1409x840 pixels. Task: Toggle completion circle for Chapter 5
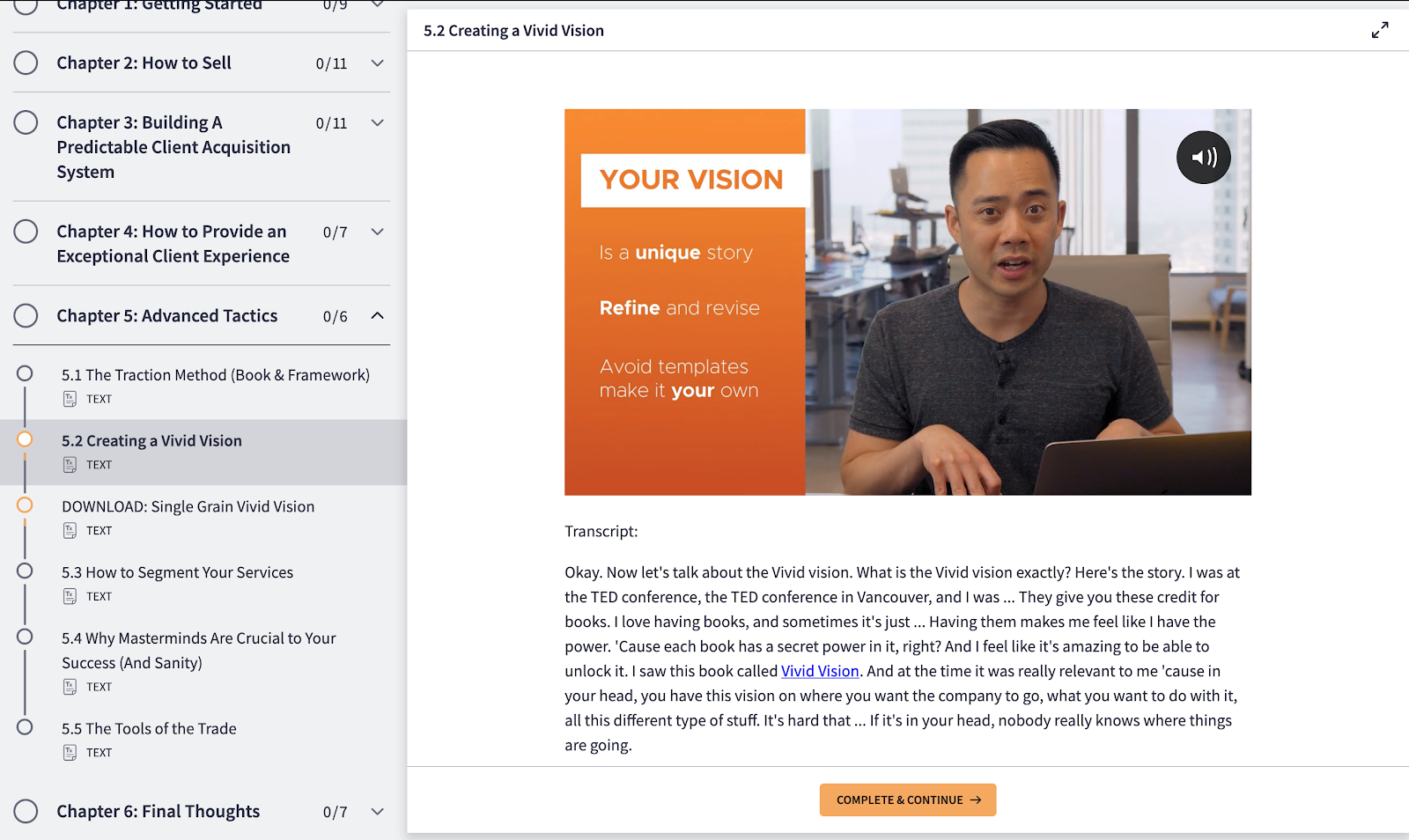pyautogui.click(x=26, y=315)
